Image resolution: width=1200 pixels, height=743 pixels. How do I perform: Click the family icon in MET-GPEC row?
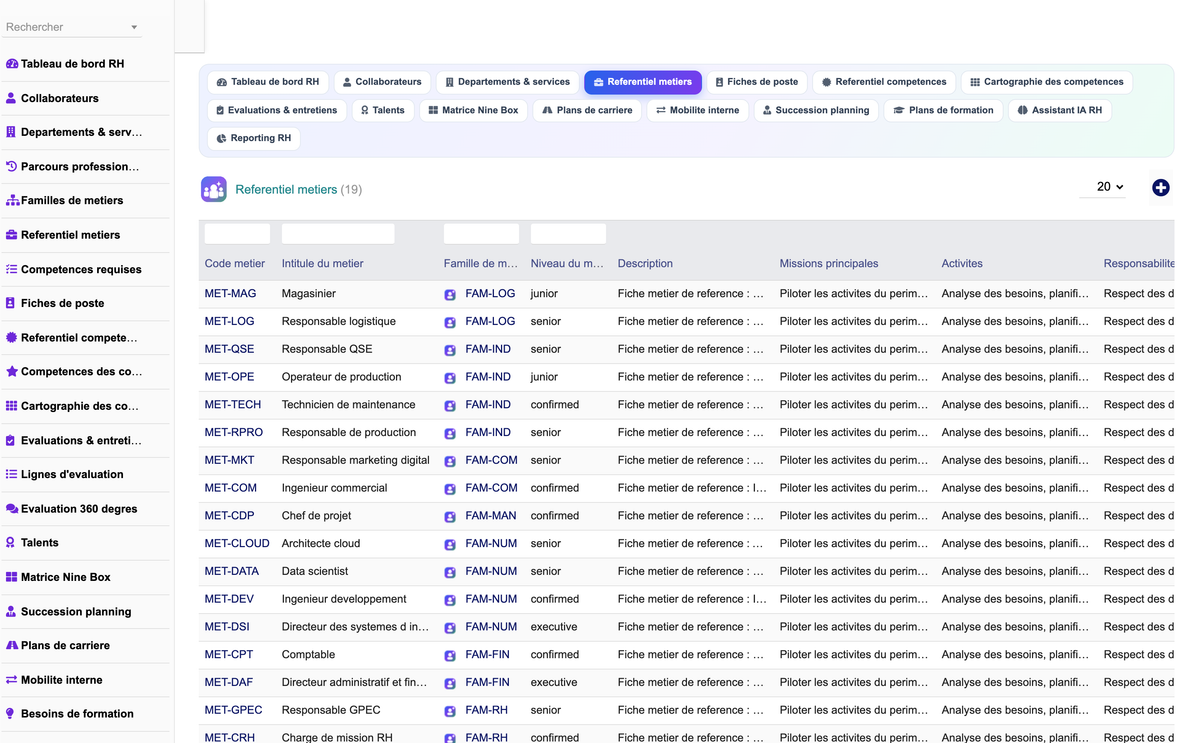click(x=450, y=711)
